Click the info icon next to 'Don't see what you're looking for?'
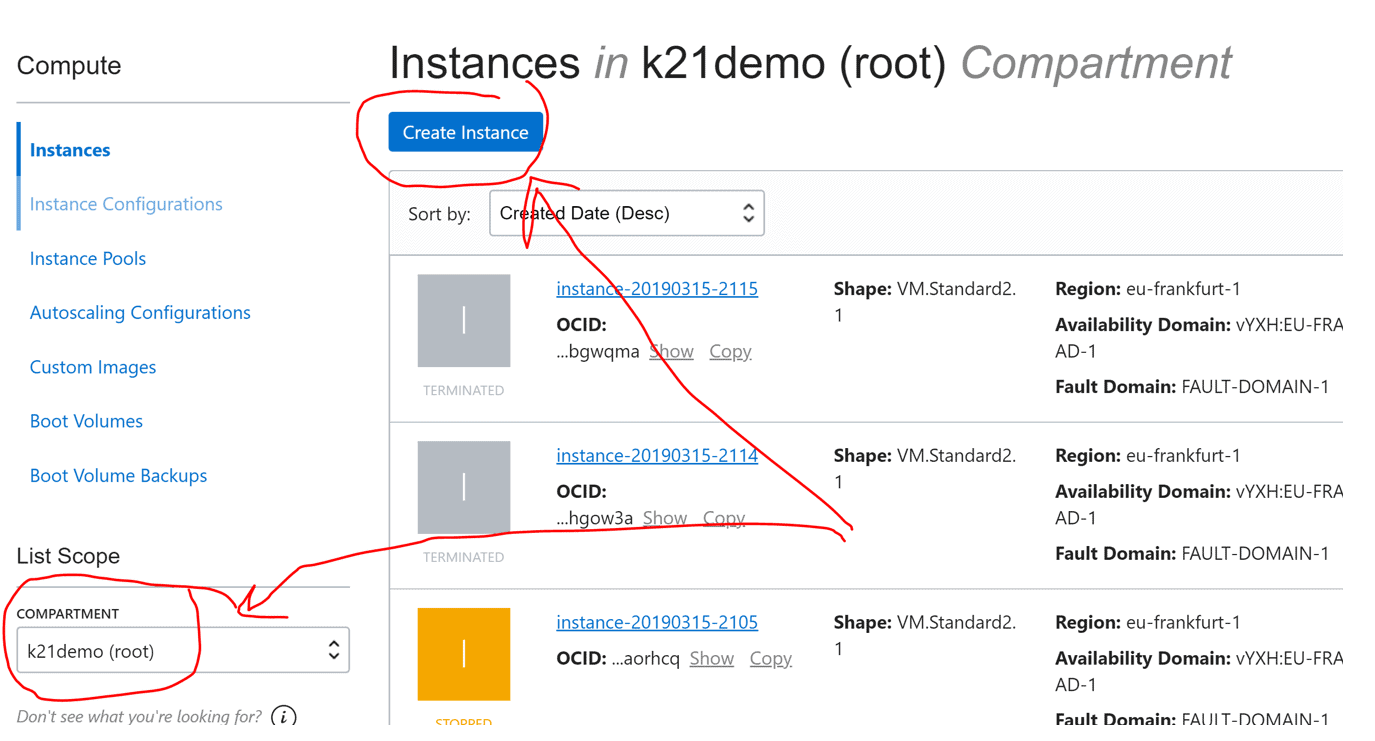The width and height of the screenshot is (1375, 741). click(x=283, y=716)
